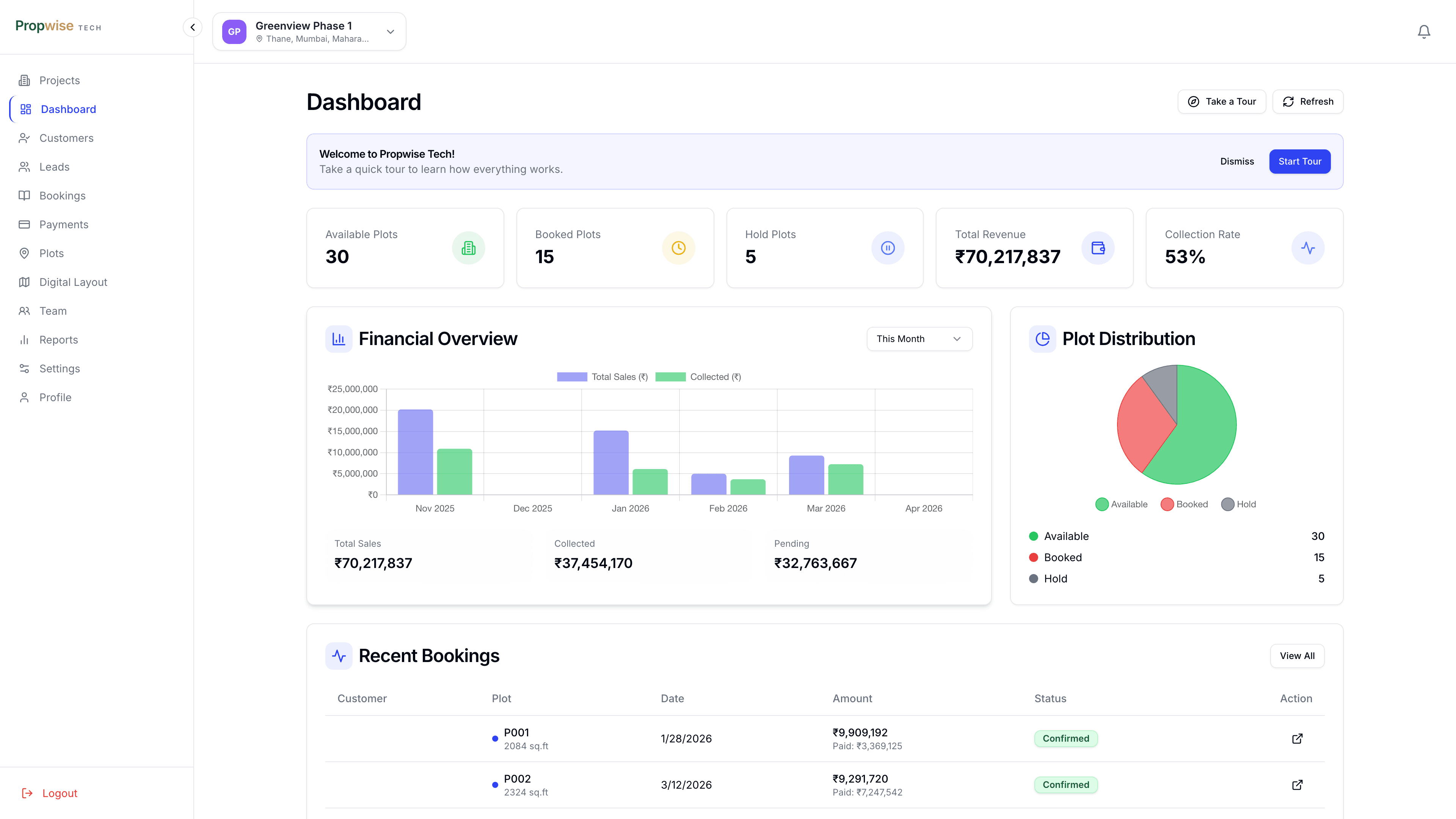Expand the Greenview Phase 1 project selector
The image size is (1456, 819).
(x=309, y=31)
